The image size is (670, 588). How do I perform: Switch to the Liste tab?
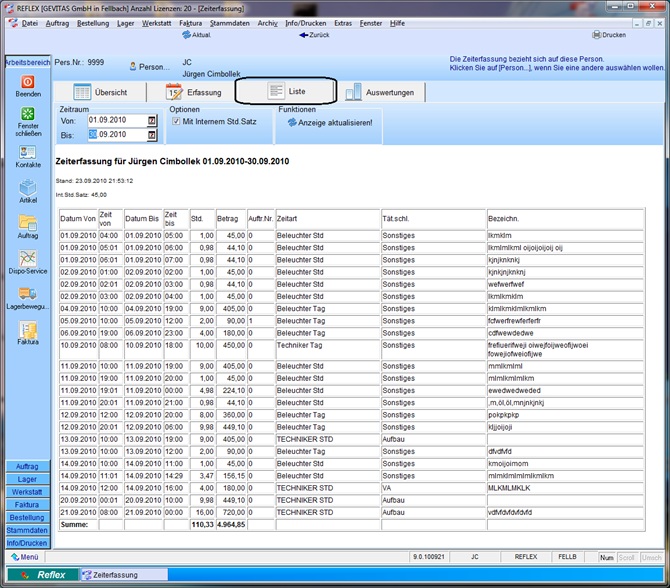(286, 91)
